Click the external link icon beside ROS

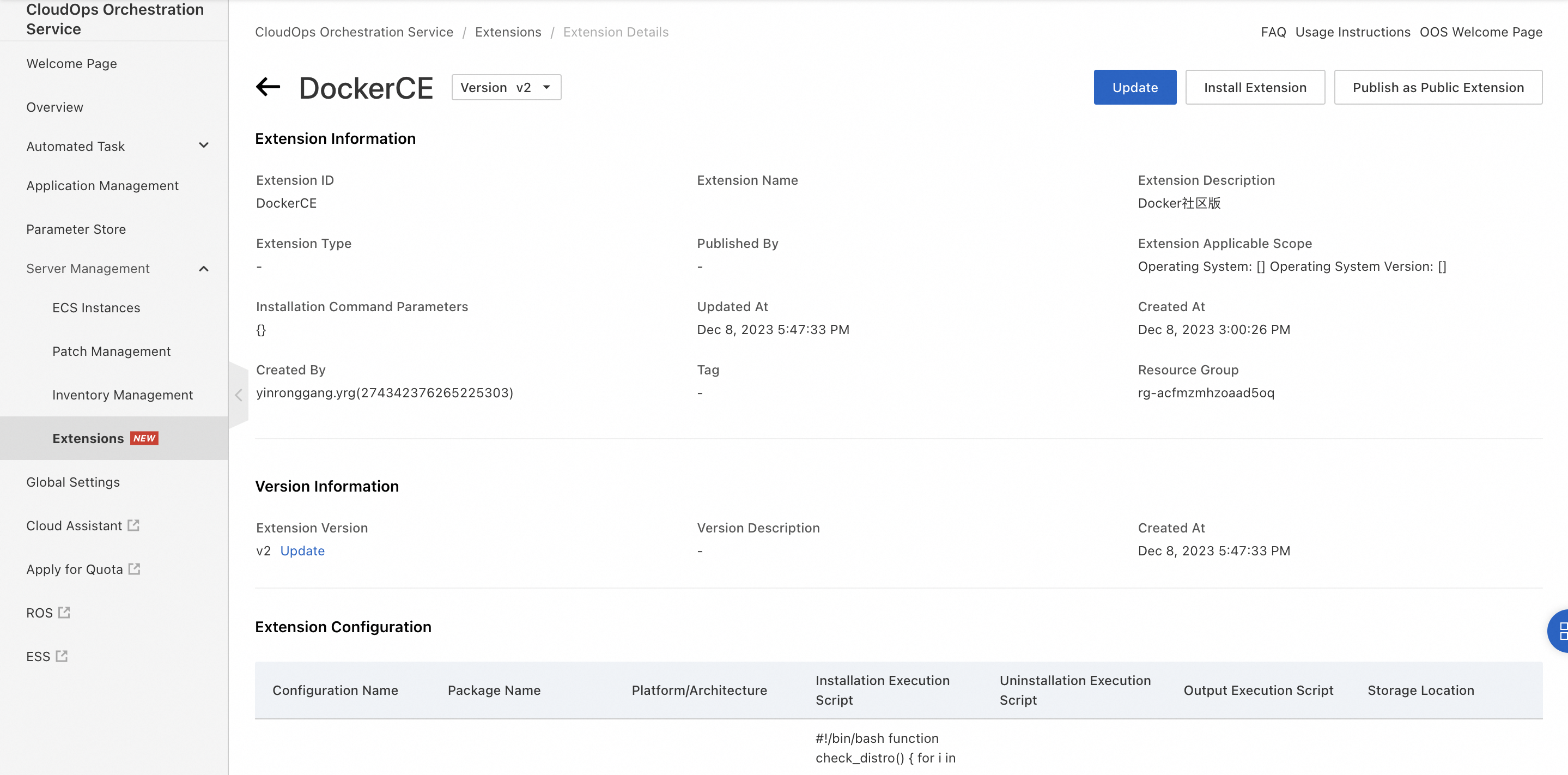[x=64, y=612]
